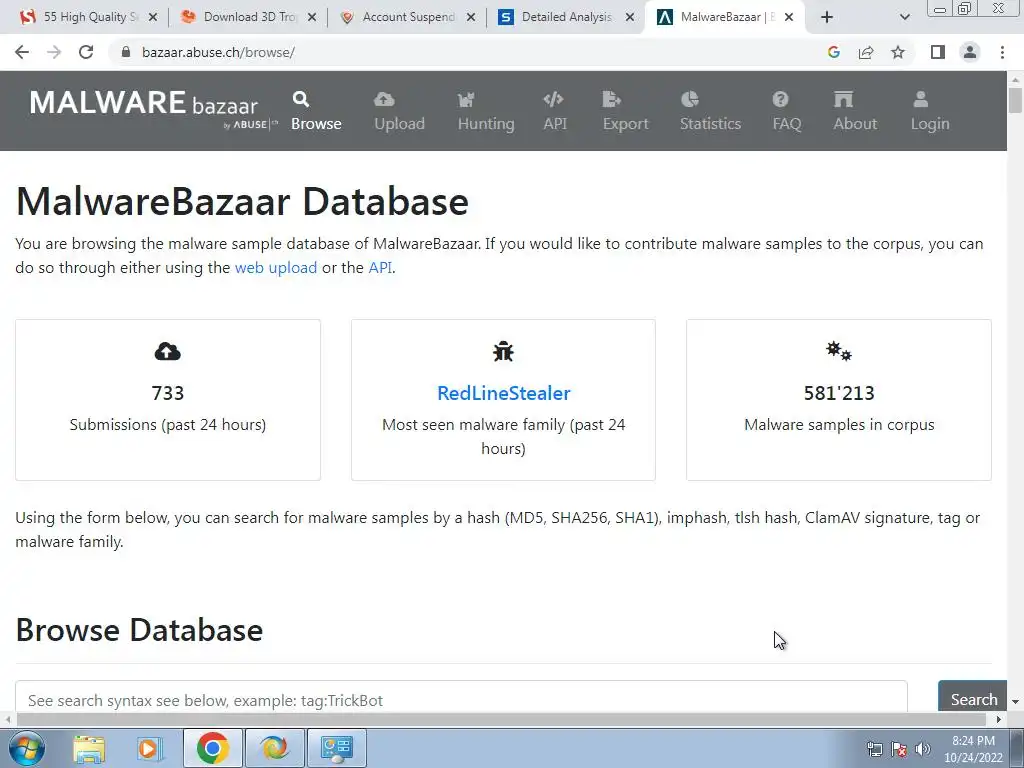Click the 733 submissions count

point(168,393)
